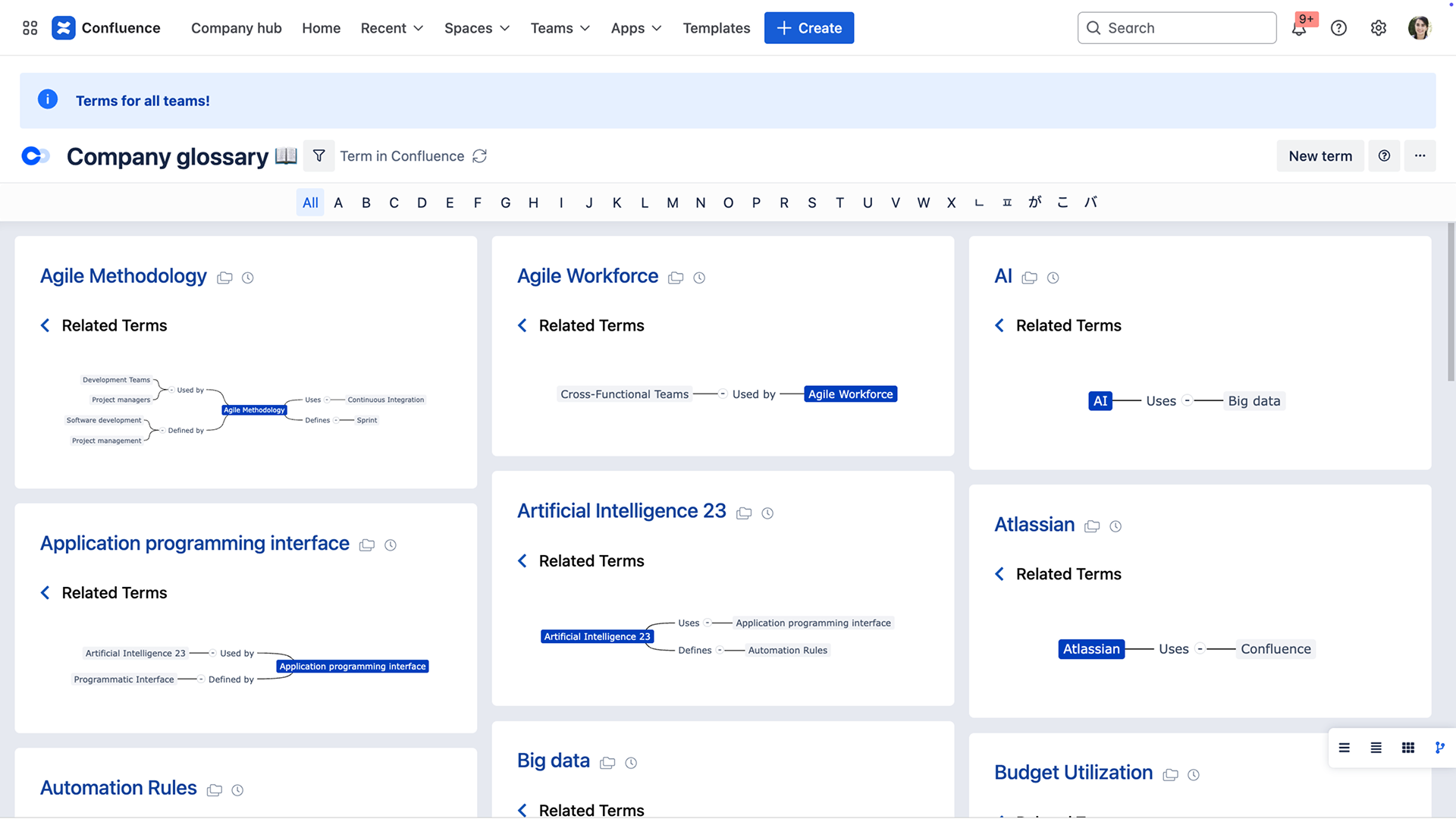
Task: Click the Confluence node in Atlassian diagram
Action: pyautogui.click(x=1276, y=648)
